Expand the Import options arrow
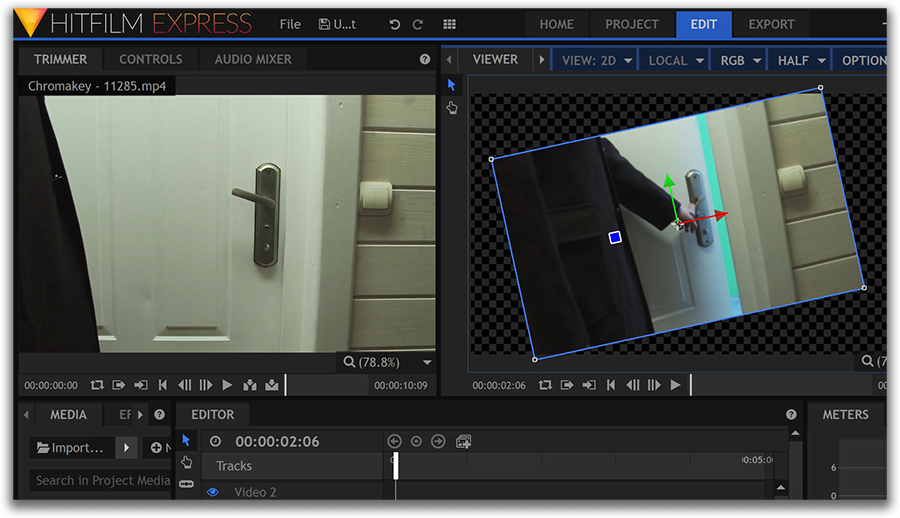The image size is (900, 518). coord(126,447)
